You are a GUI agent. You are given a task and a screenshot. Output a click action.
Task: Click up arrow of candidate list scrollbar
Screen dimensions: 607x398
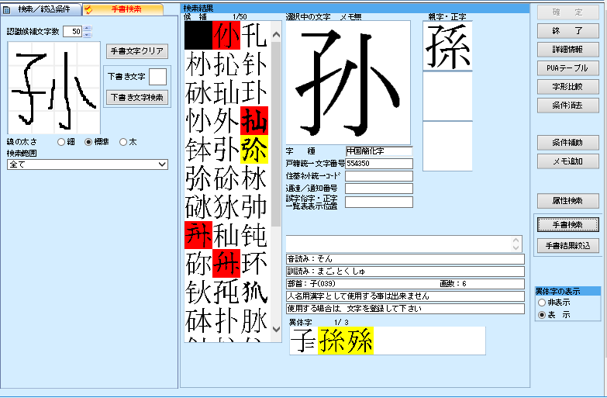pos(276,34)
